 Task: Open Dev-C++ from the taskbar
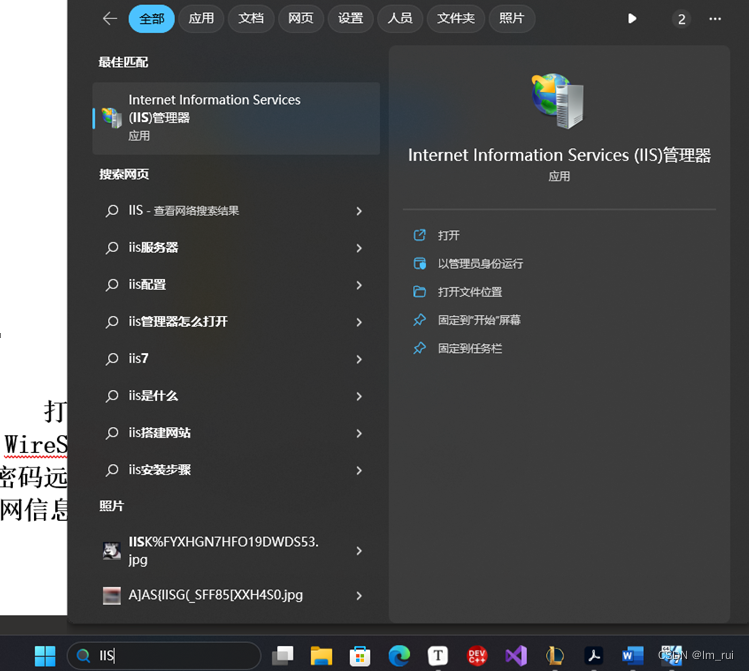(477, 656)
